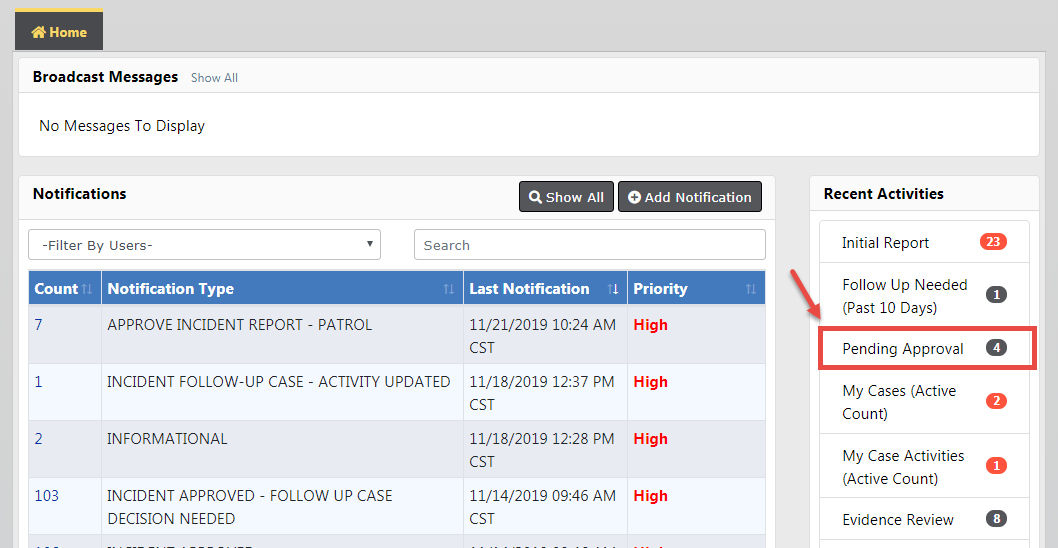
Task: Click the My Cases count badge 2
Action: (x=996, y=401)
